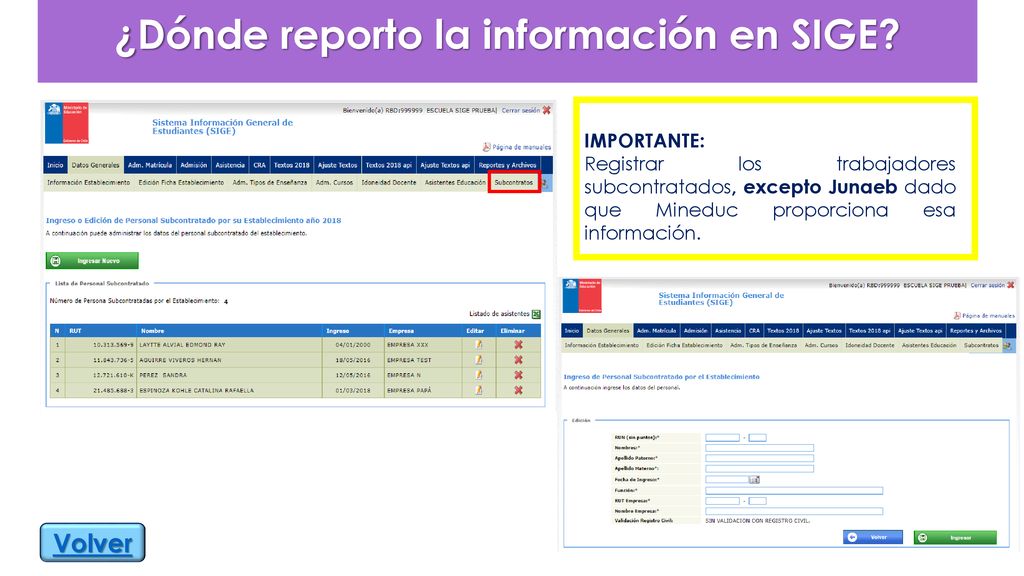
Task: Open Adm. Matrícula tab in left window
Action: 150,165
